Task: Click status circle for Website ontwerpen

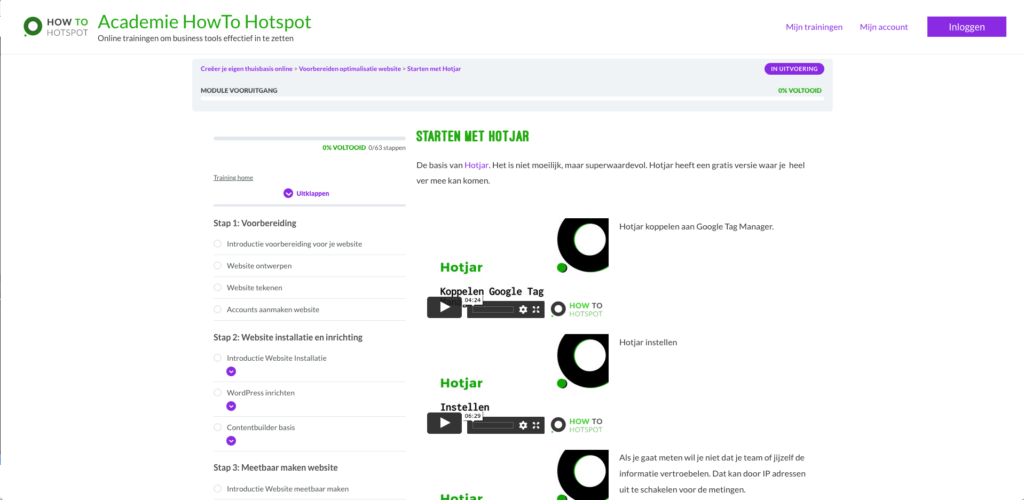Action: pyautogui.click(x=218, y=265)
